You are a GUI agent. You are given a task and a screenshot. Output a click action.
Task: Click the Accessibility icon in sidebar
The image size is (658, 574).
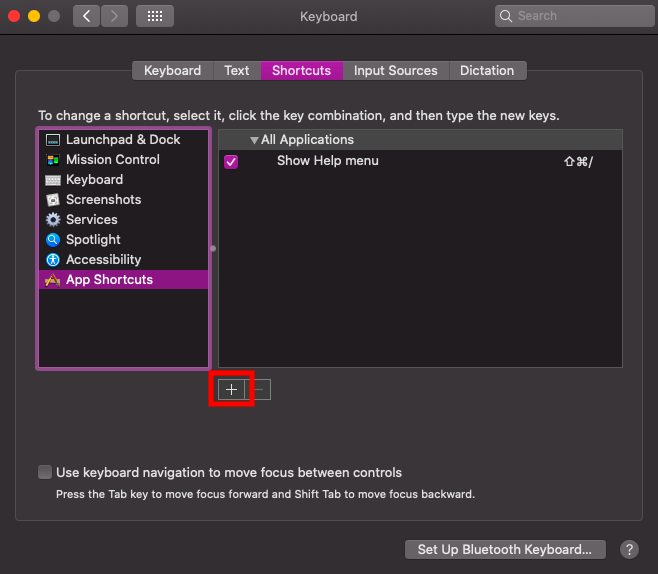[x=53, y=260]
